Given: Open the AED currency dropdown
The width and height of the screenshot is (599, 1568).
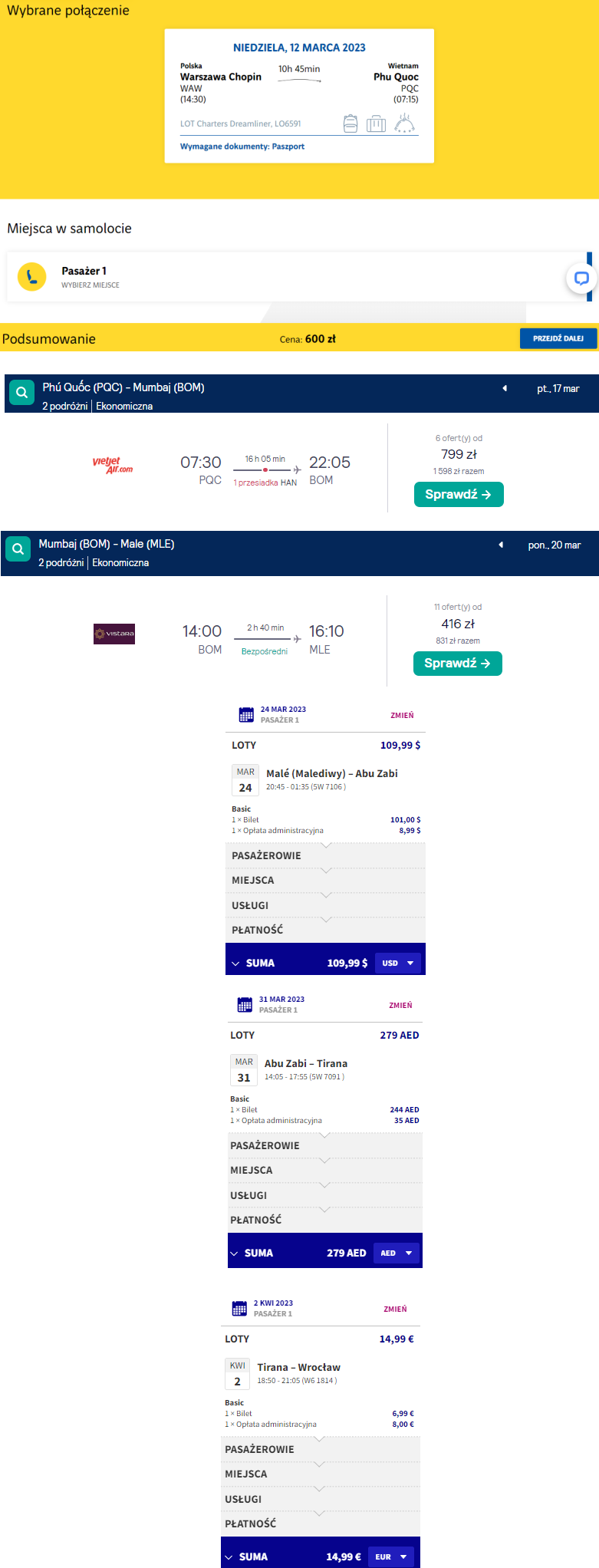Looking at the screenshot, I should [x=397, y=1253].
